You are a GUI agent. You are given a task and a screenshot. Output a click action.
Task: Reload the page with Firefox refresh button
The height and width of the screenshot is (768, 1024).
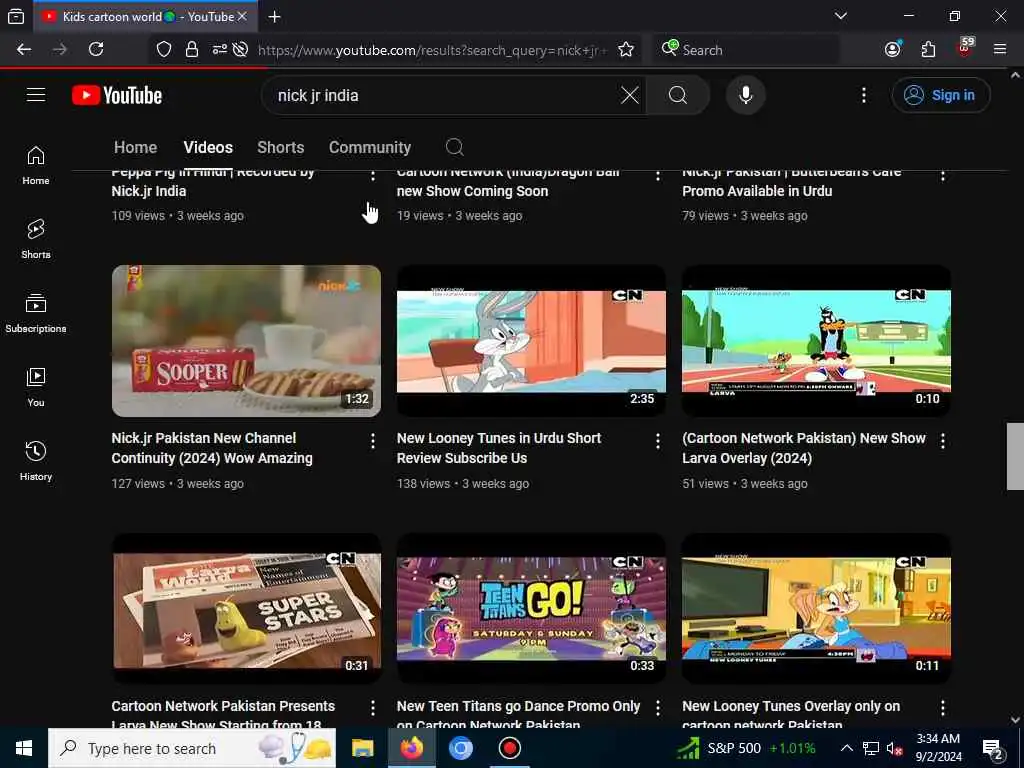[x=96, y=50]
